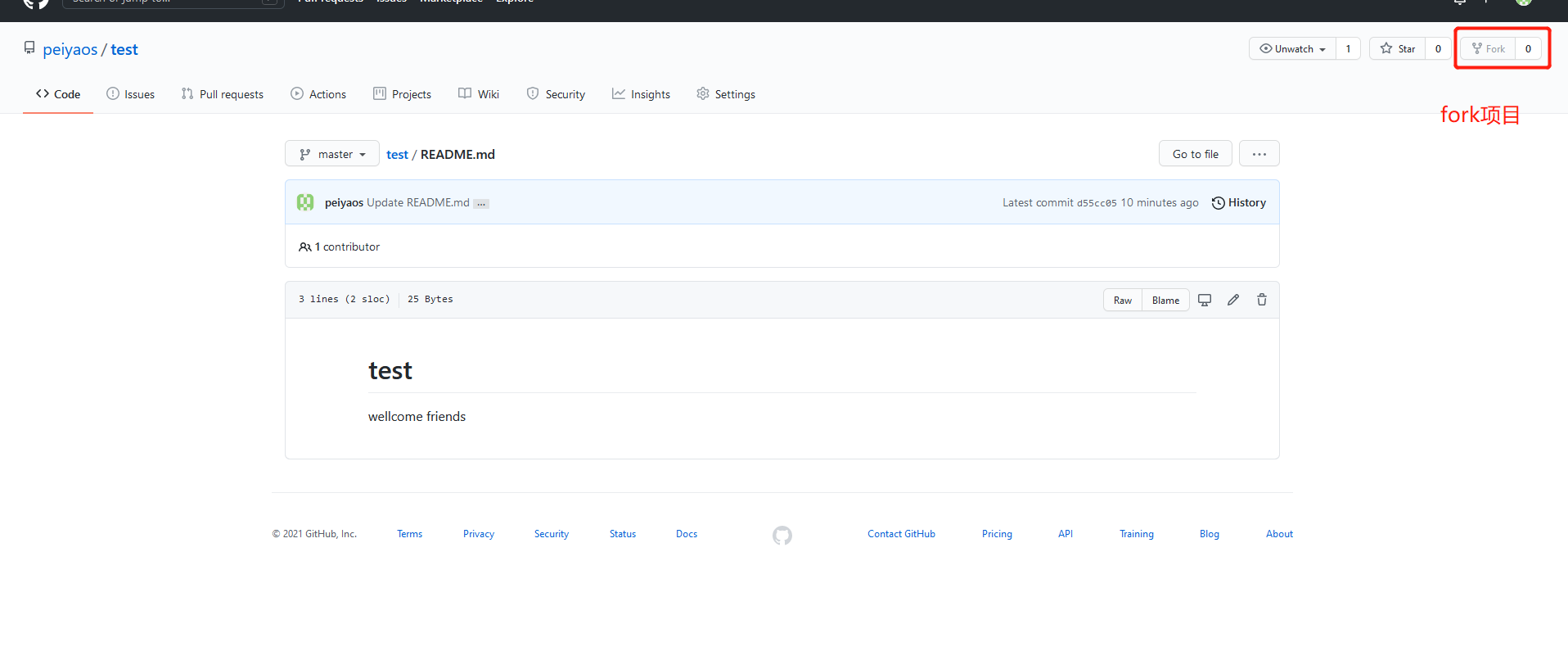Open the master branch selector
The image size is (1568, 665).
[x=332, y=154]
